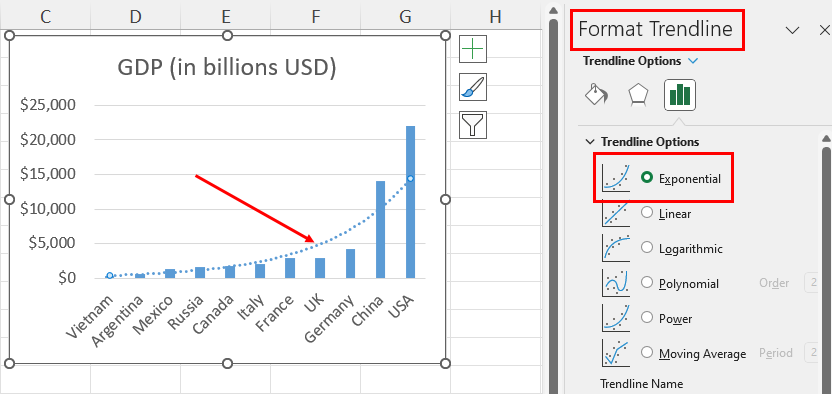
Task: Click the $25,000 axis value
Action: click(x=48, y=105)
